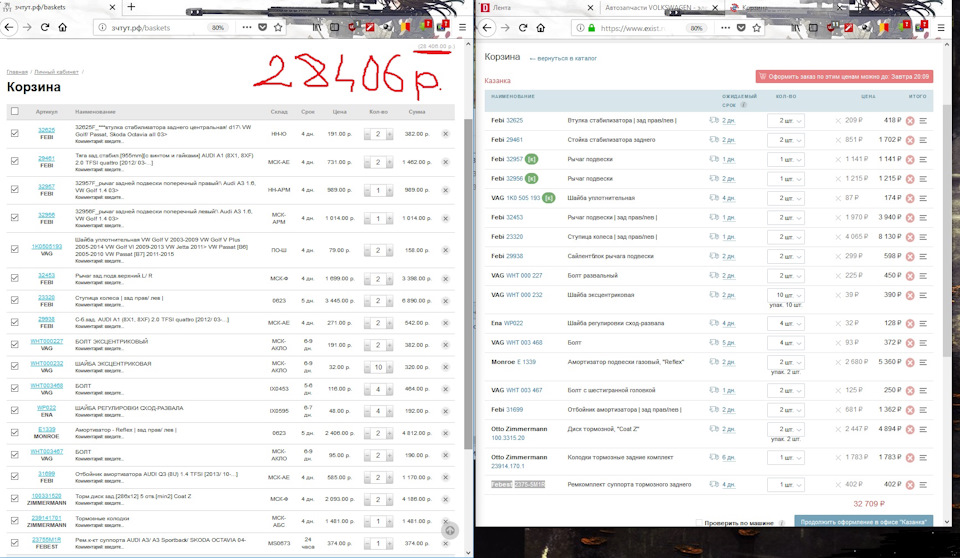Open row menu icon for VAG WHT 000 227 in right cart
Viewport: 960px width, 558px height.
tap(923, 276)
